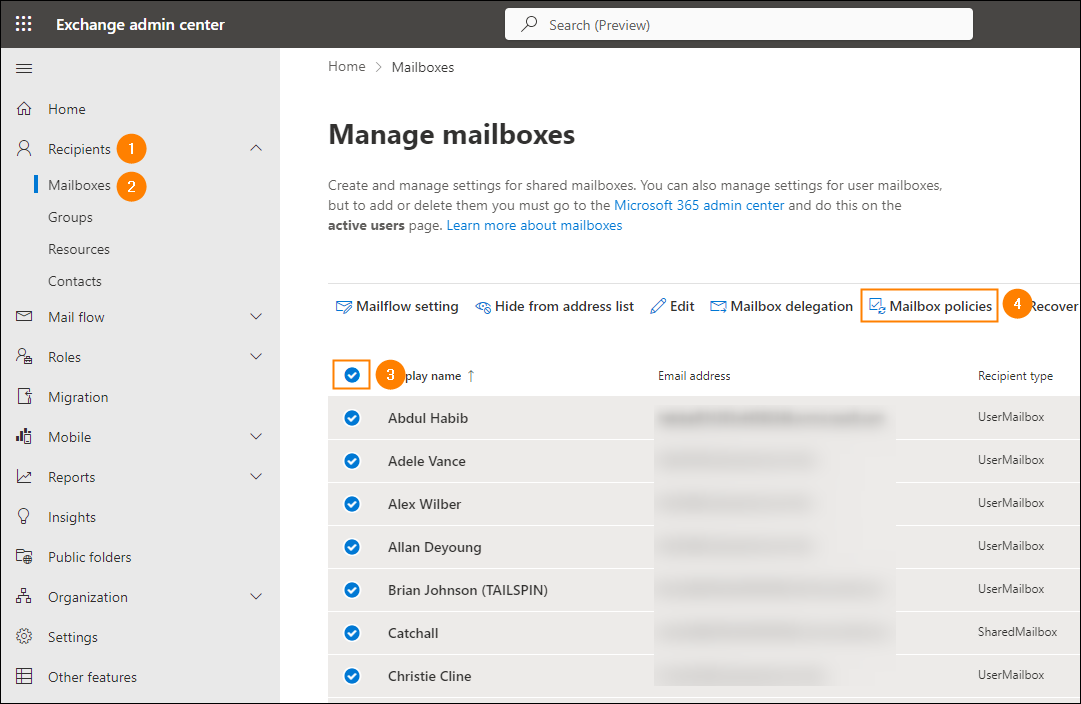1081x704 pixels.
Task: Click Learn more about mailboxes
Action: (x=534, y=225)
